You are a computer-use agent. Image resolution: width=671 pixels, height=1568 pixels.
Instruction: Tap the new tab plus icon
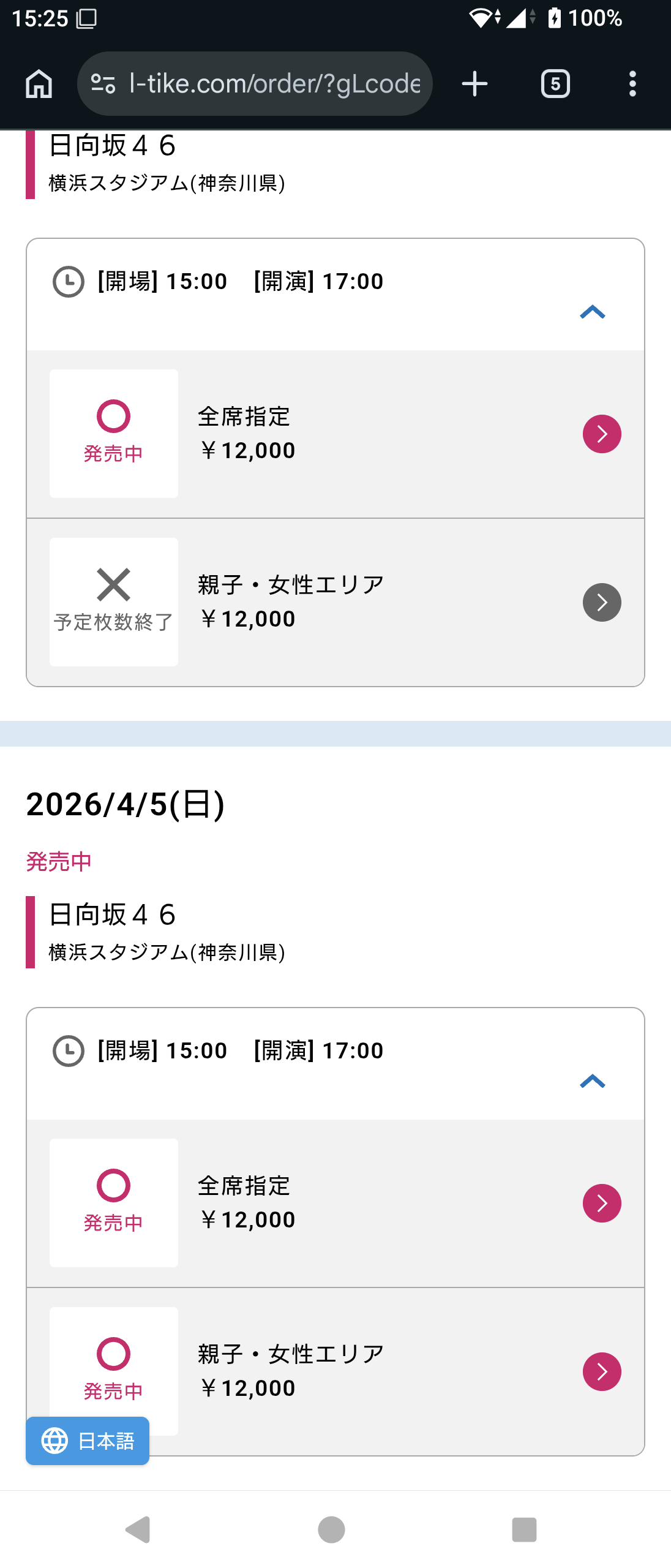[474, 84]
